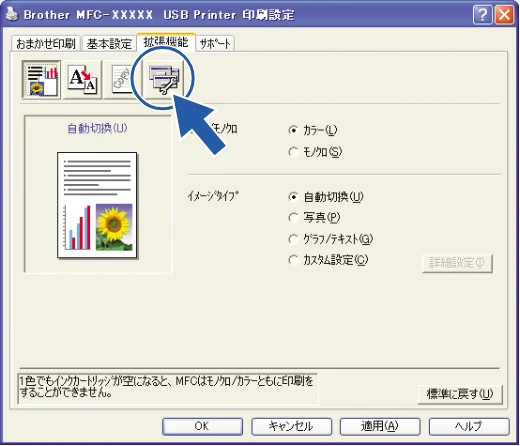This screenshot has width=520, height=446.
Task: Click the question mark help title button
Action: [482, 15]
